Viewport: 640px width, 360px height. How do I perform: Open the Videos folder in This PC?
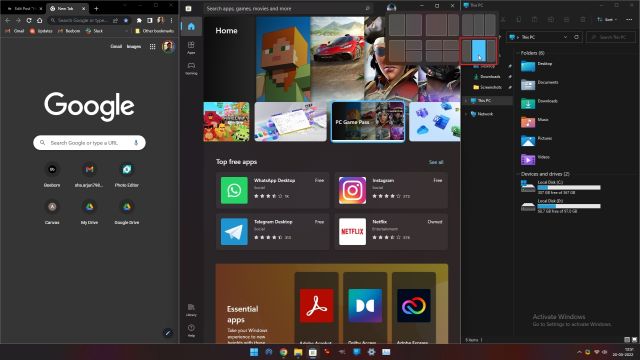pos(536,159)
